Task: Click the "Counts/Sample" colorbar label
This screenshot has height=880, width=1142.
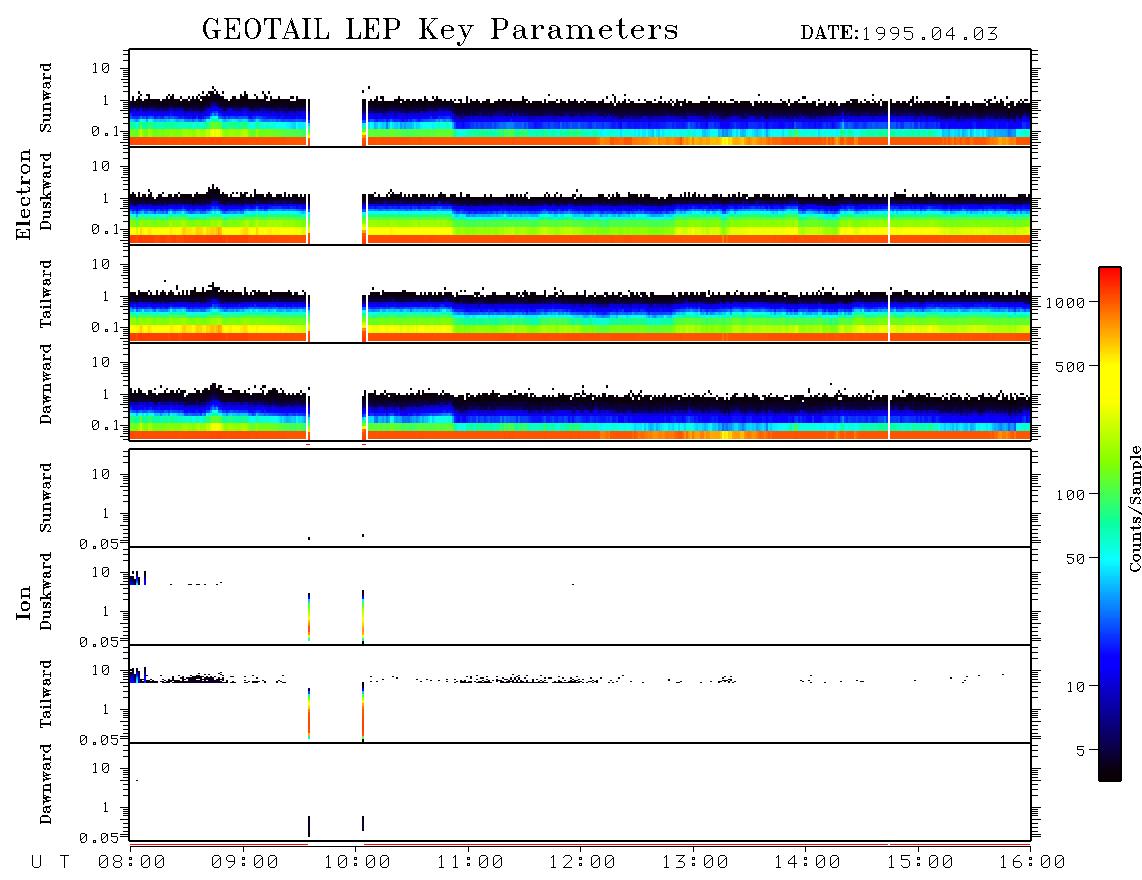Action: click(x=1134, y=508)
